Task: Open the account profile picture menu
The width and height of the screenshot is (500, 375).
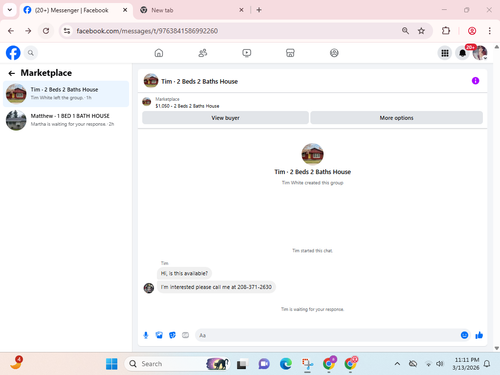Action: [480, 53]
